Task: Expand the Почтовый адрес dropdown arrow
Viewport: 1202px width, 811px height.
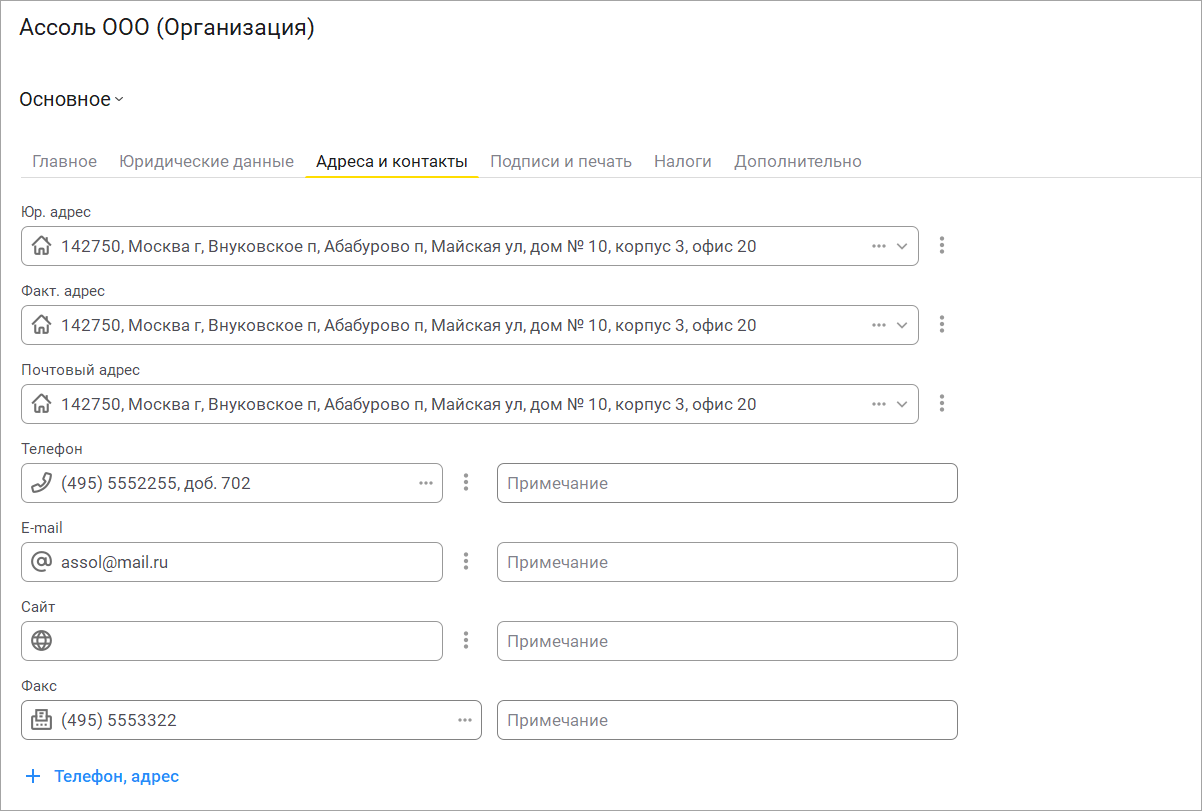Action: point(902,404)
